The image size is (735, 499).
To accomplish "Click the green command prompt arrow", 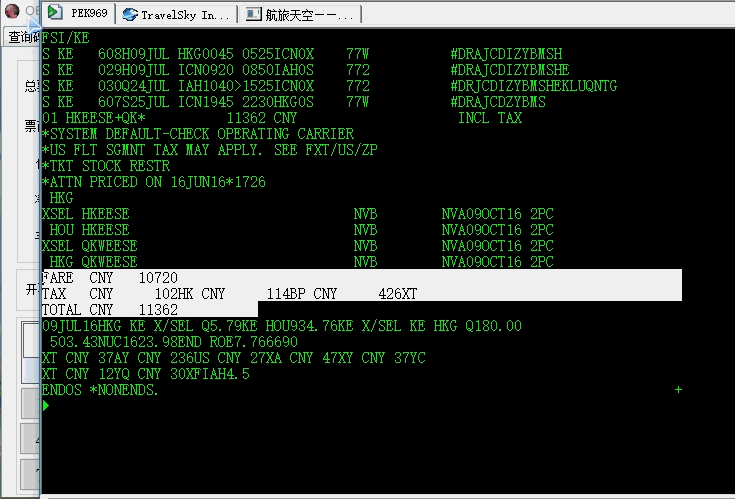I will 46,406.
